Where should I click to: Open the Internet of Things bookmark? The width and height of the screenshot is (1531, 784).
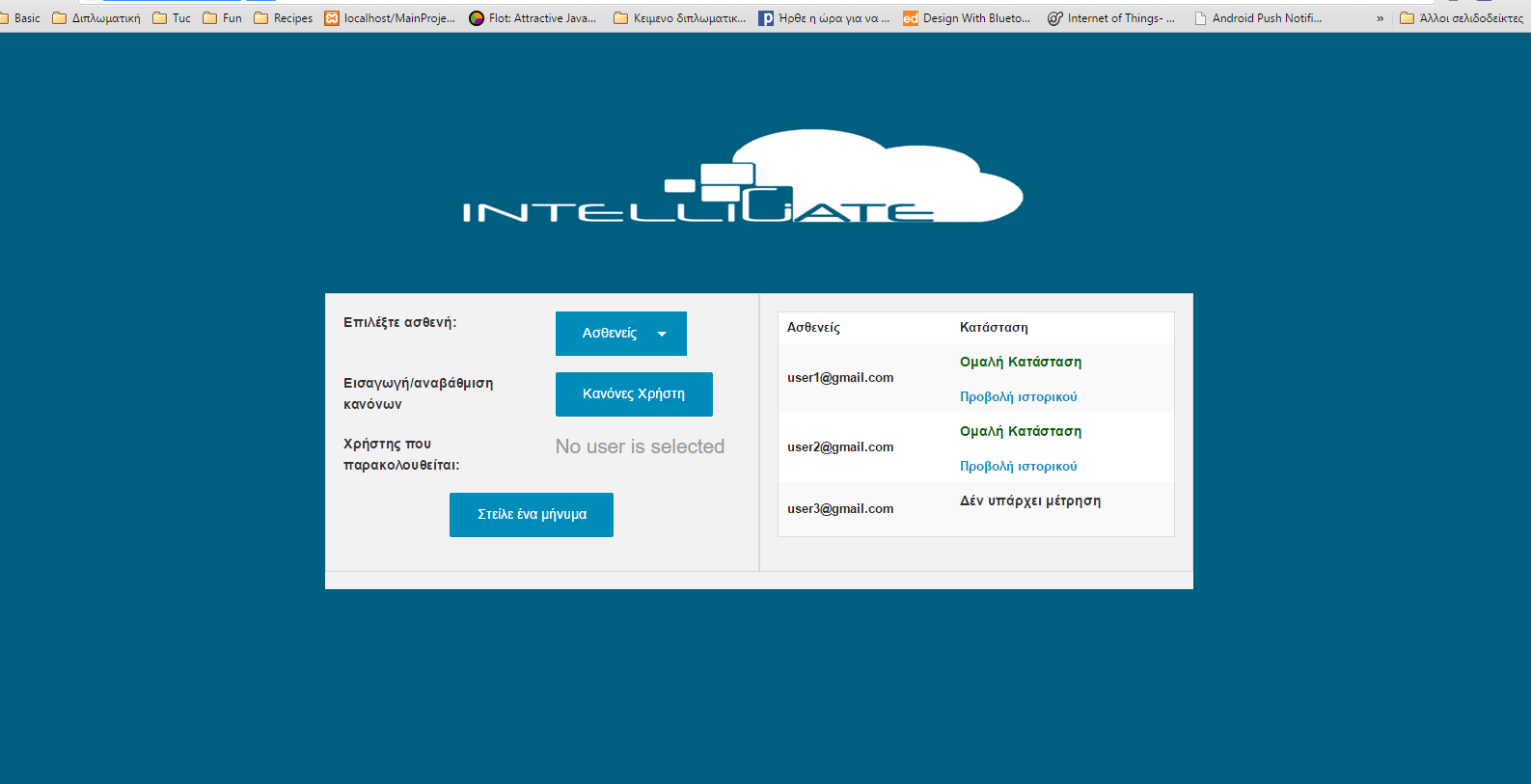[x=1111, y=18]
